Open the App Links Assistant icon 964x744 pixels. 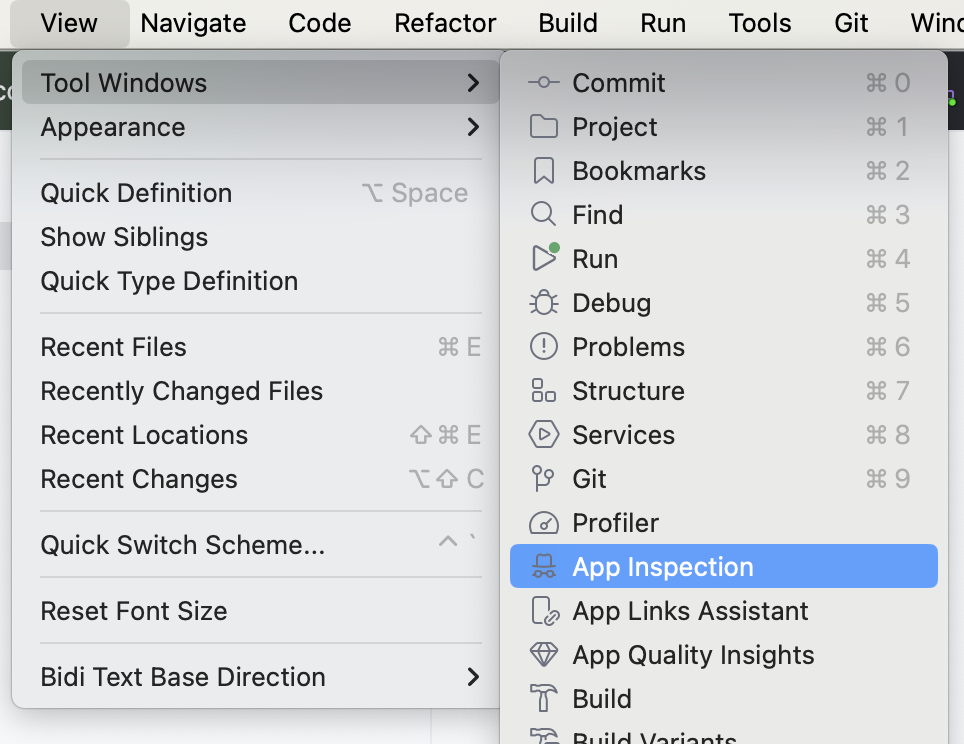click(543, 611)
